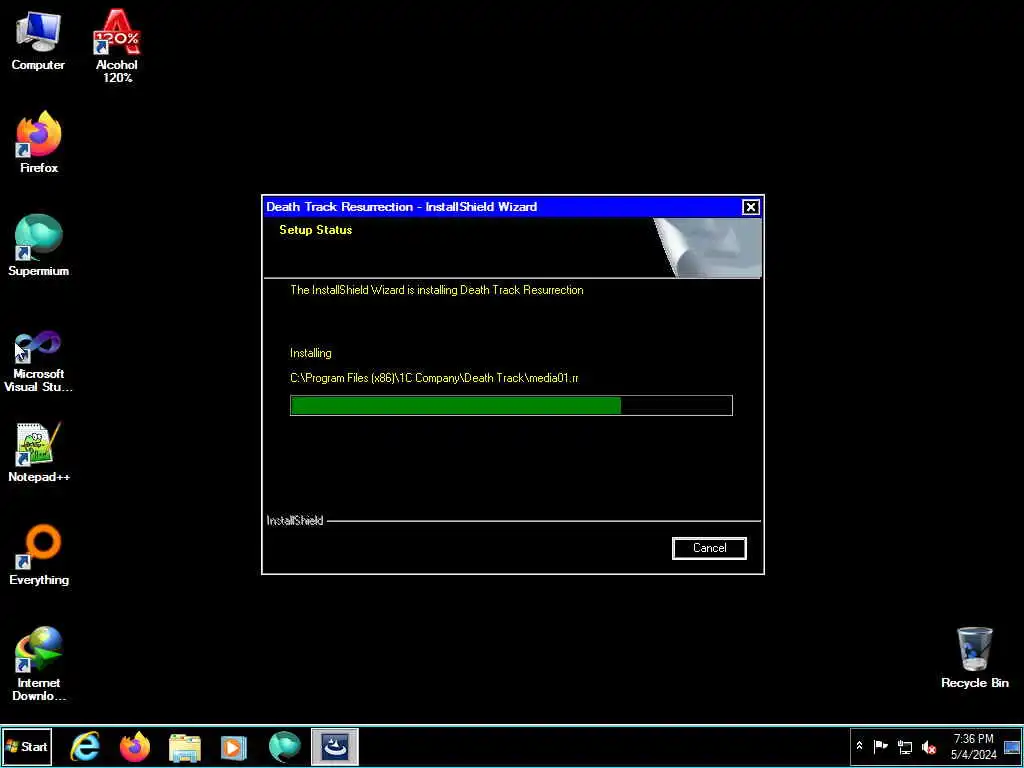Open the network status tray icon
This screenshot has height=768, width=1024.
pyautogui.click(x=904, y=746)
